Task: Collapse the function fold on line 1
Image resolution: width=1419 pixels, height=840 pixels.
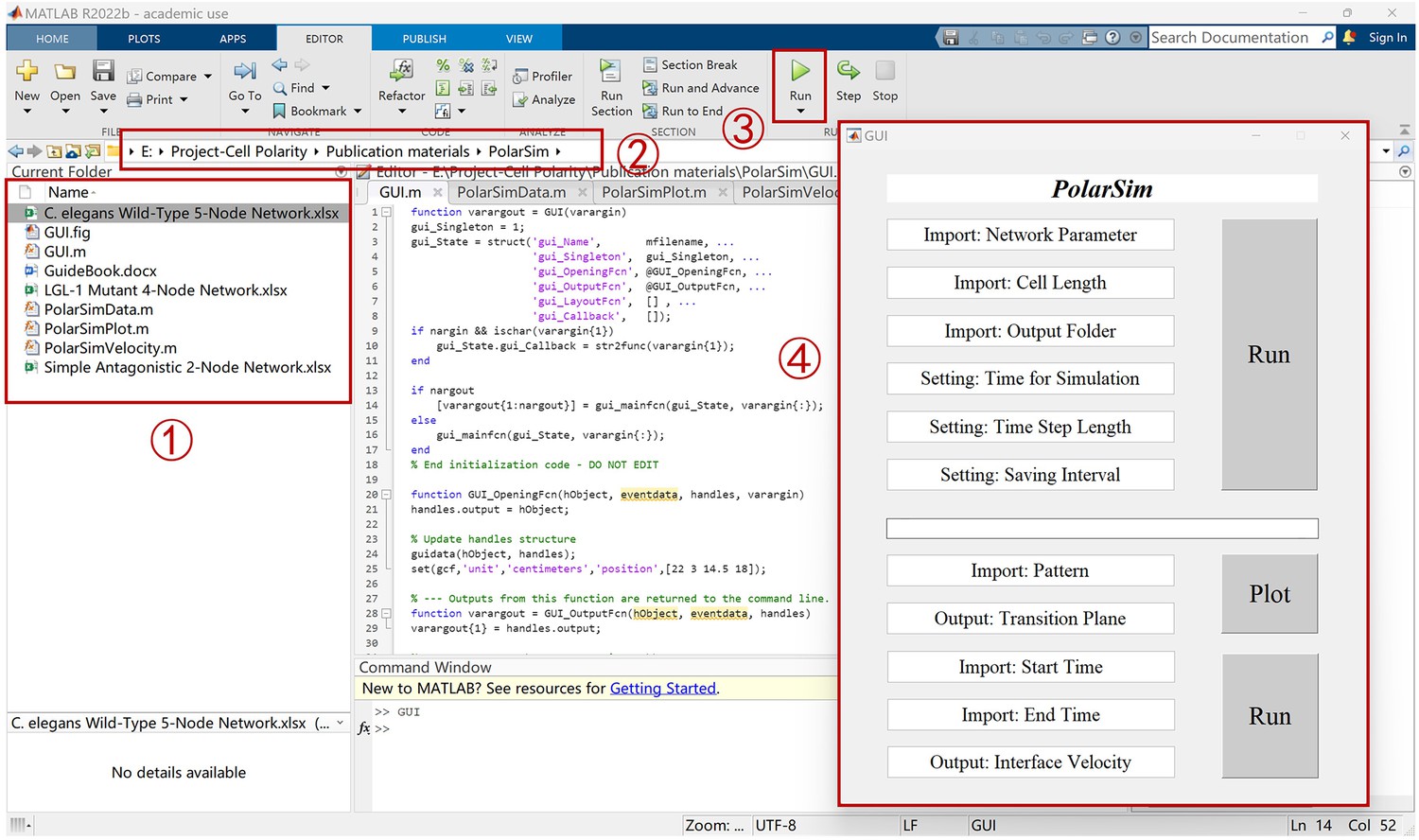Action: [x=386, y=213]
